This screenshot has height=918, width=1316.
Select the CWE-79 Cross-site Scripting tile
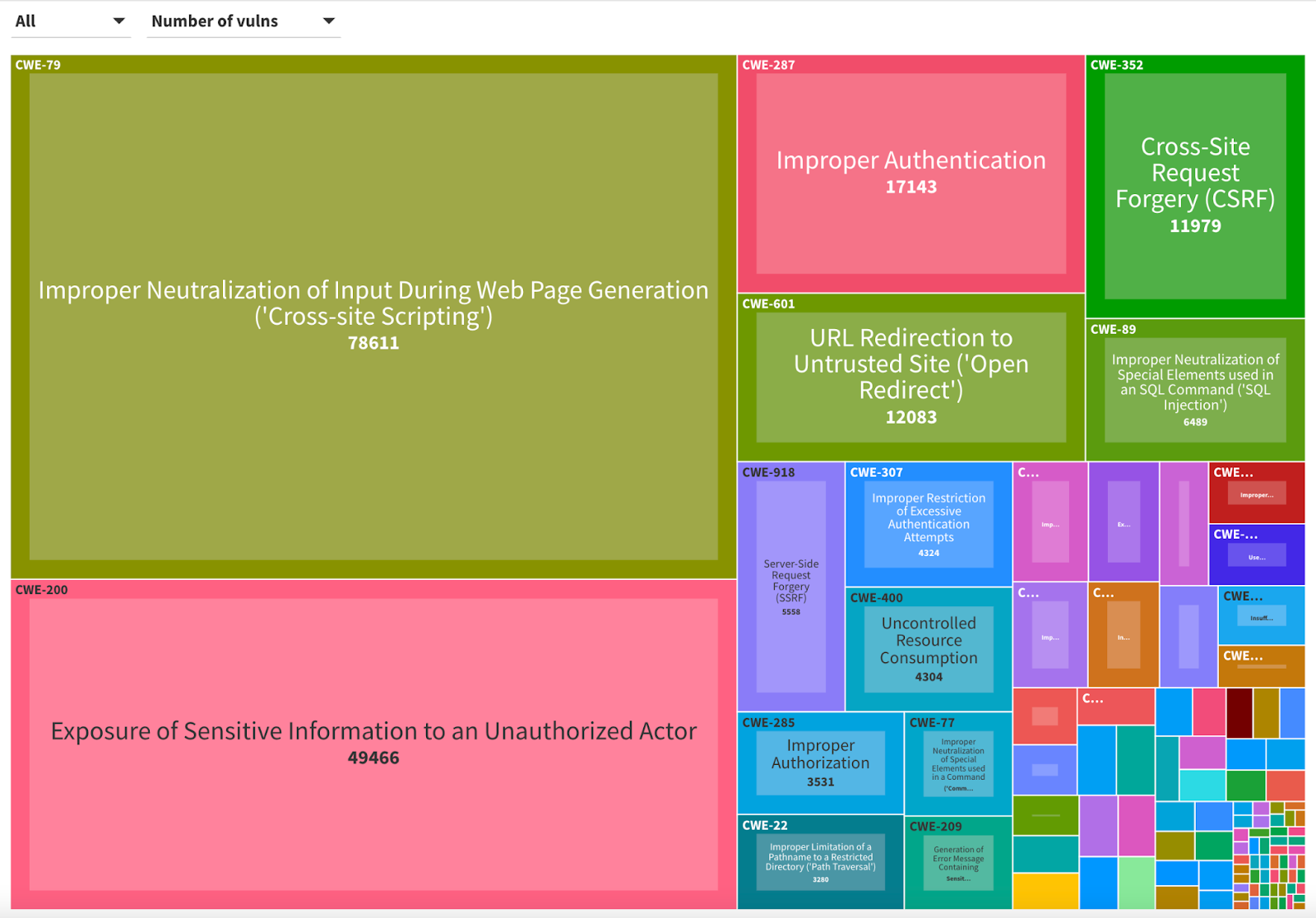click(373, 316)
